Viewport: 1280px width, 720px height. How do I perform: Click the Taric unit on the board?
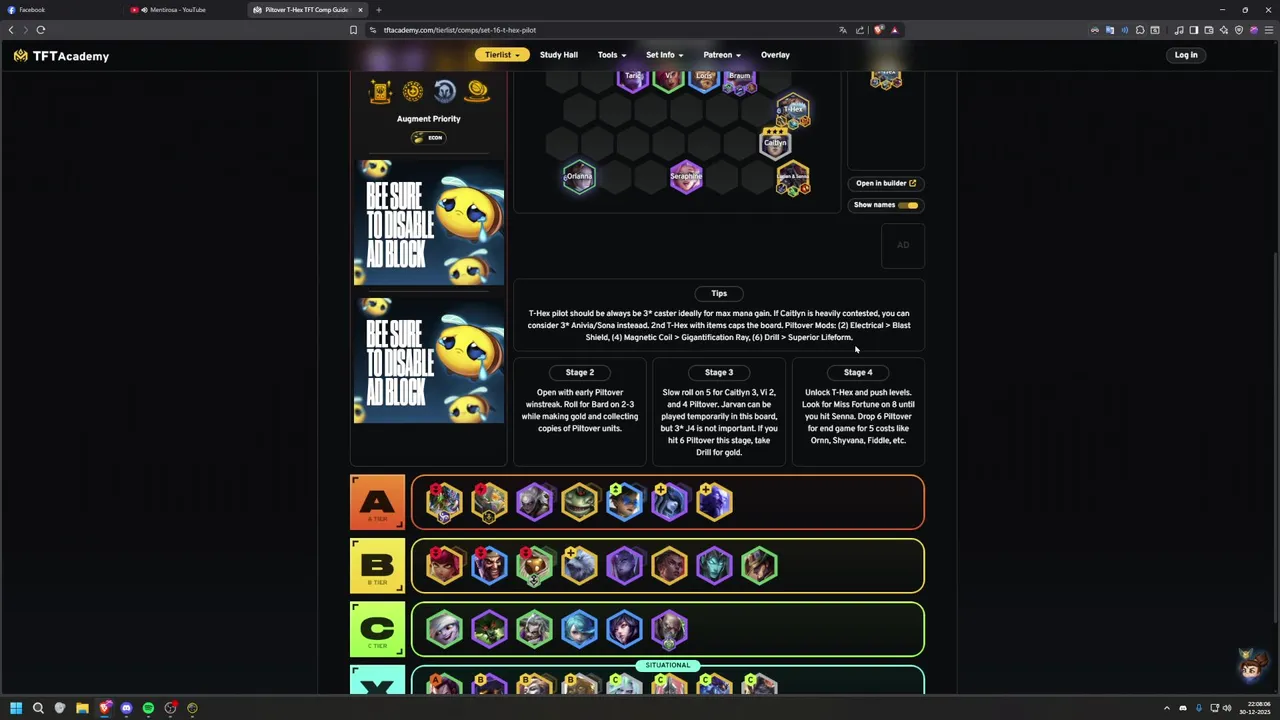coord(633,80)
